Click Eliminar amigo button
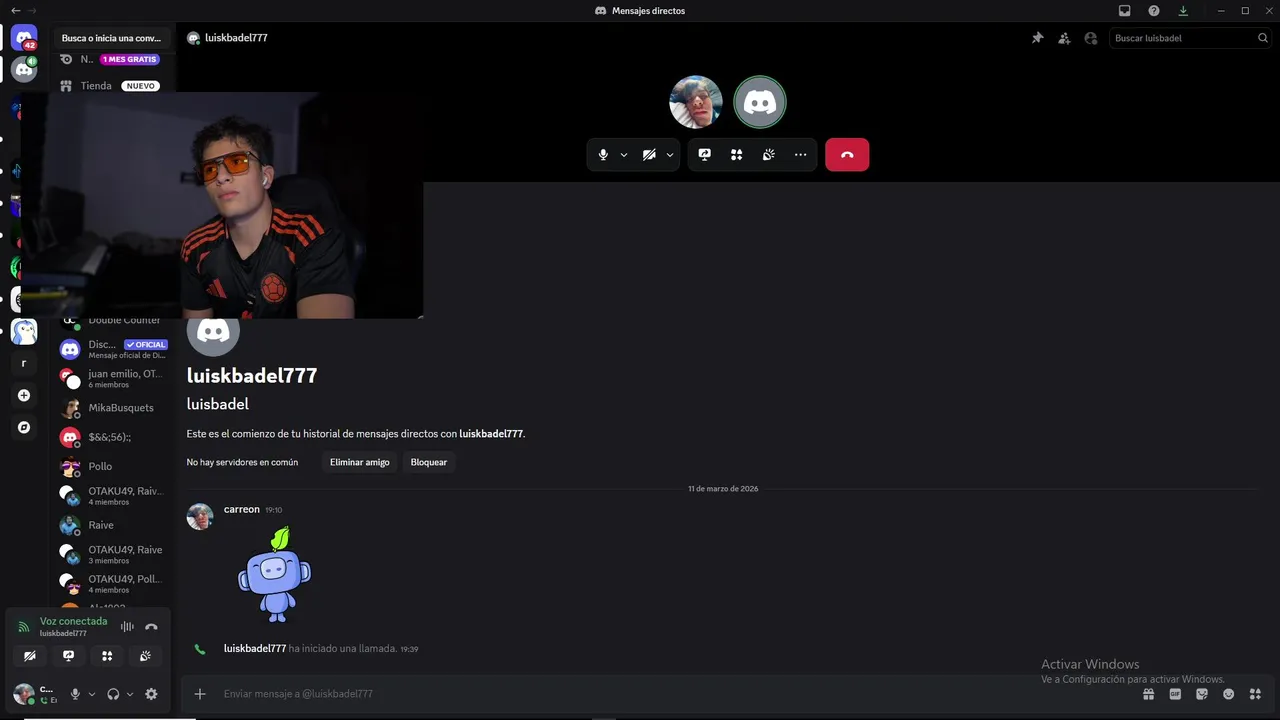The image size is (1280, 720). [x=360, y=462]
